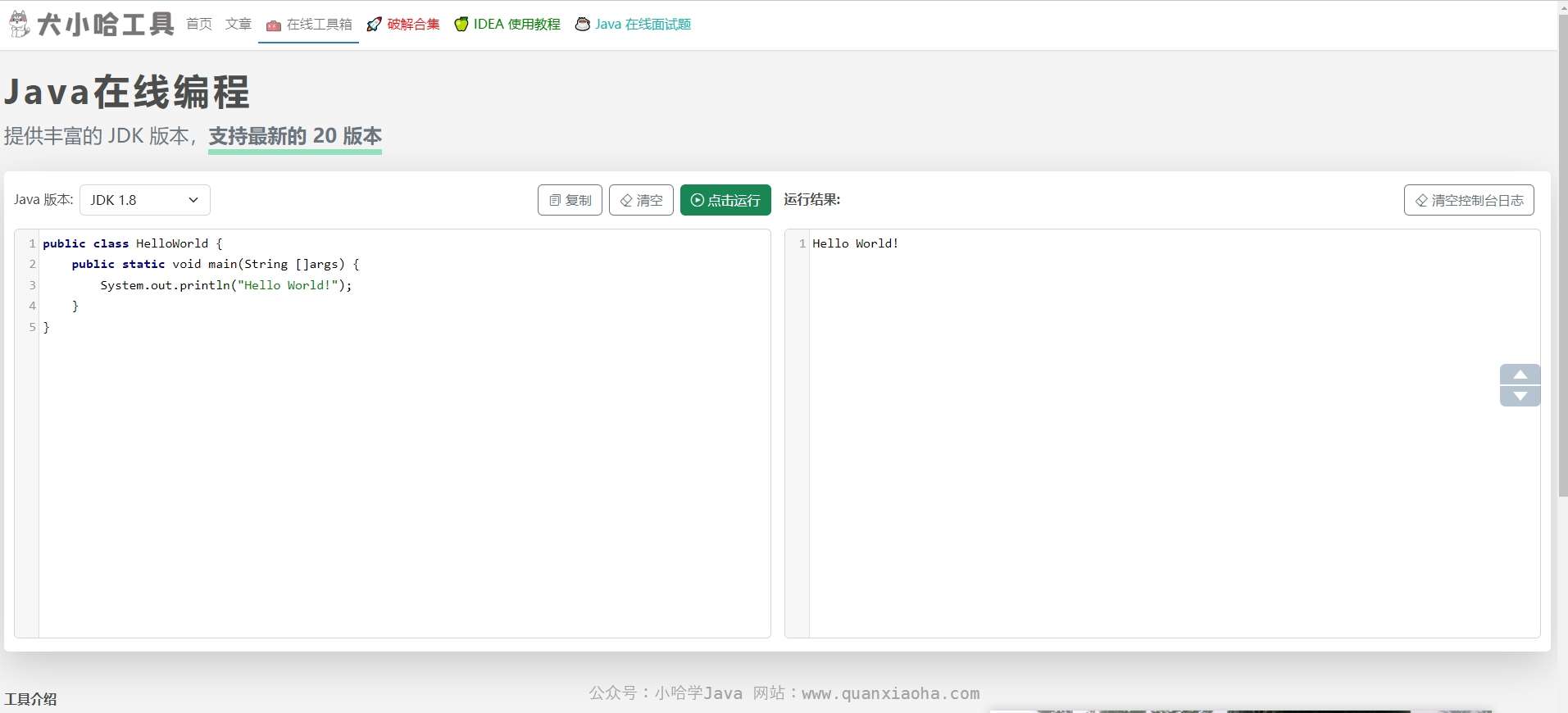The image size is (1568, 713).
Task: Click code line System.out.println
Action: (226, 285)
